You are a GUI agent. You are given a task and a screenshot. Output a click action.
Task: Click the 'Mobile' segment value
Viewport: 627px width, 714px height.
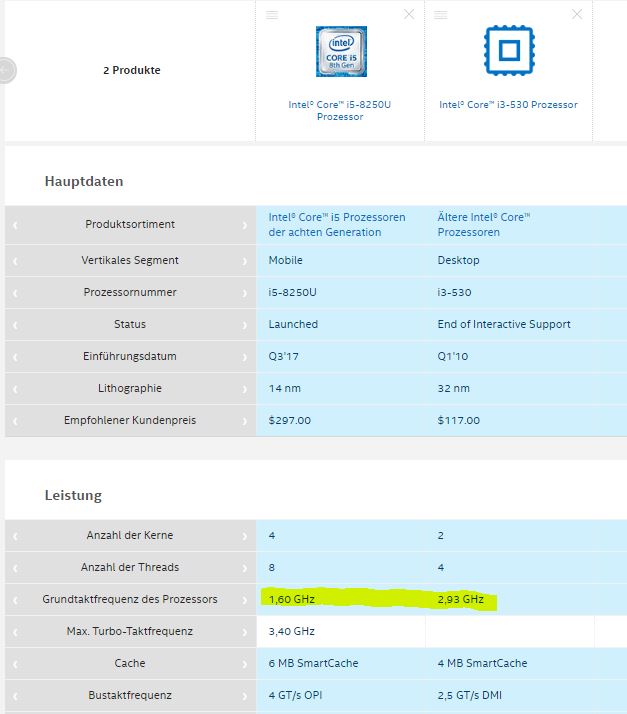[x=285, y=260]
